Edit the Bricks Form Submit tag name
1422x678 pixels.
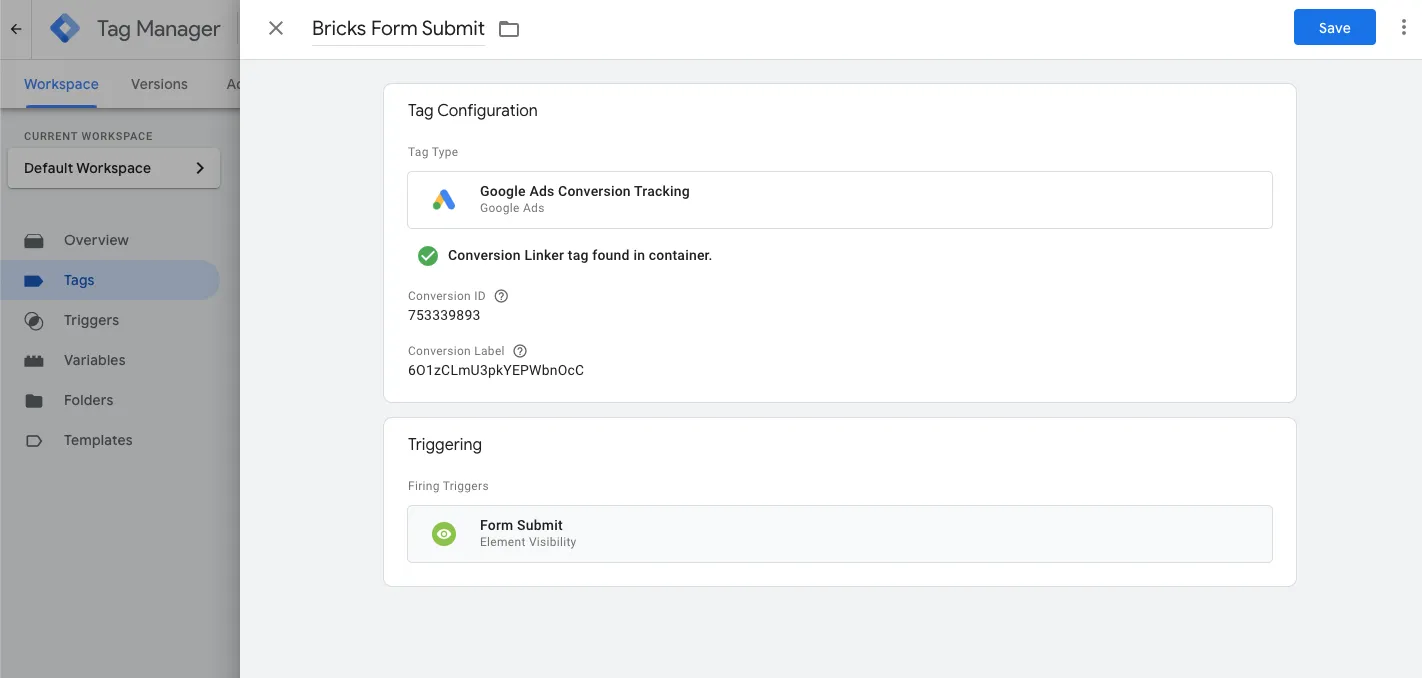[397, 28]
